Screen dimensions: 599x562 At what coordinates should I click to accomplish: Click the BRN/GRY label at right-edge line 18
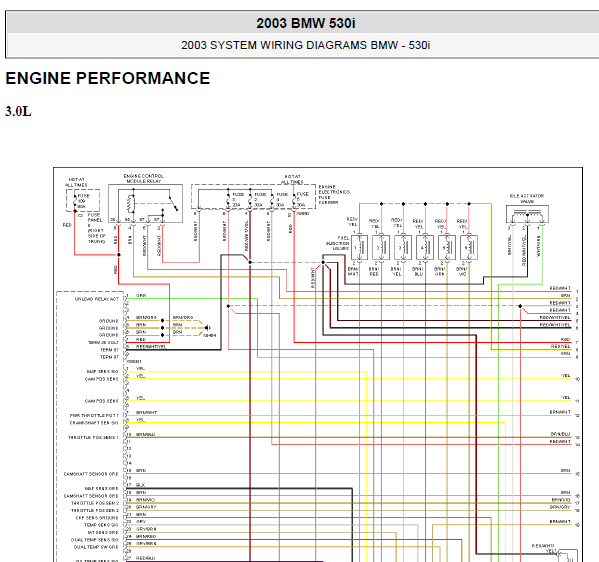pos(560,507)
